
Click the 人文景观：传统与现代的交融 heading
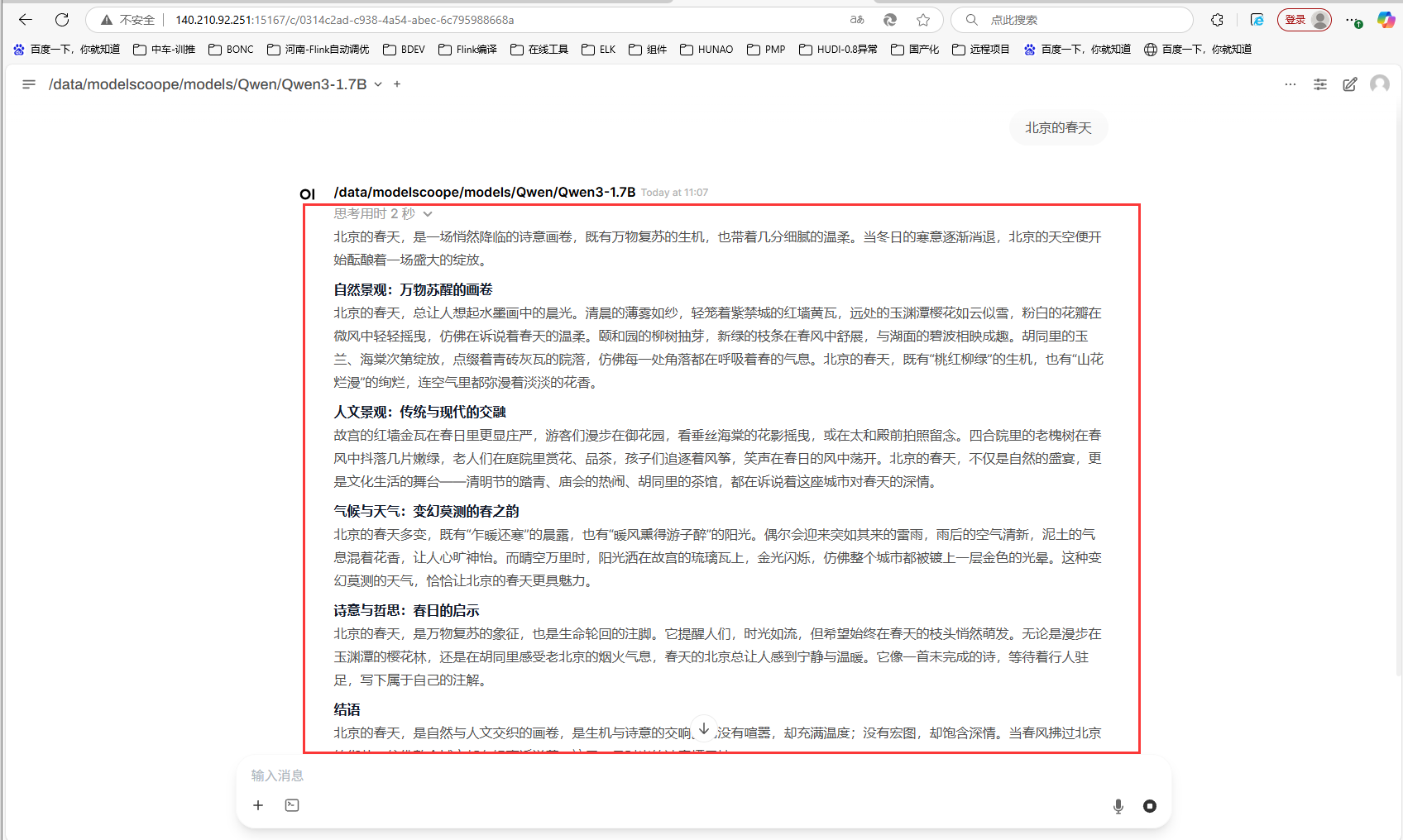419,413
